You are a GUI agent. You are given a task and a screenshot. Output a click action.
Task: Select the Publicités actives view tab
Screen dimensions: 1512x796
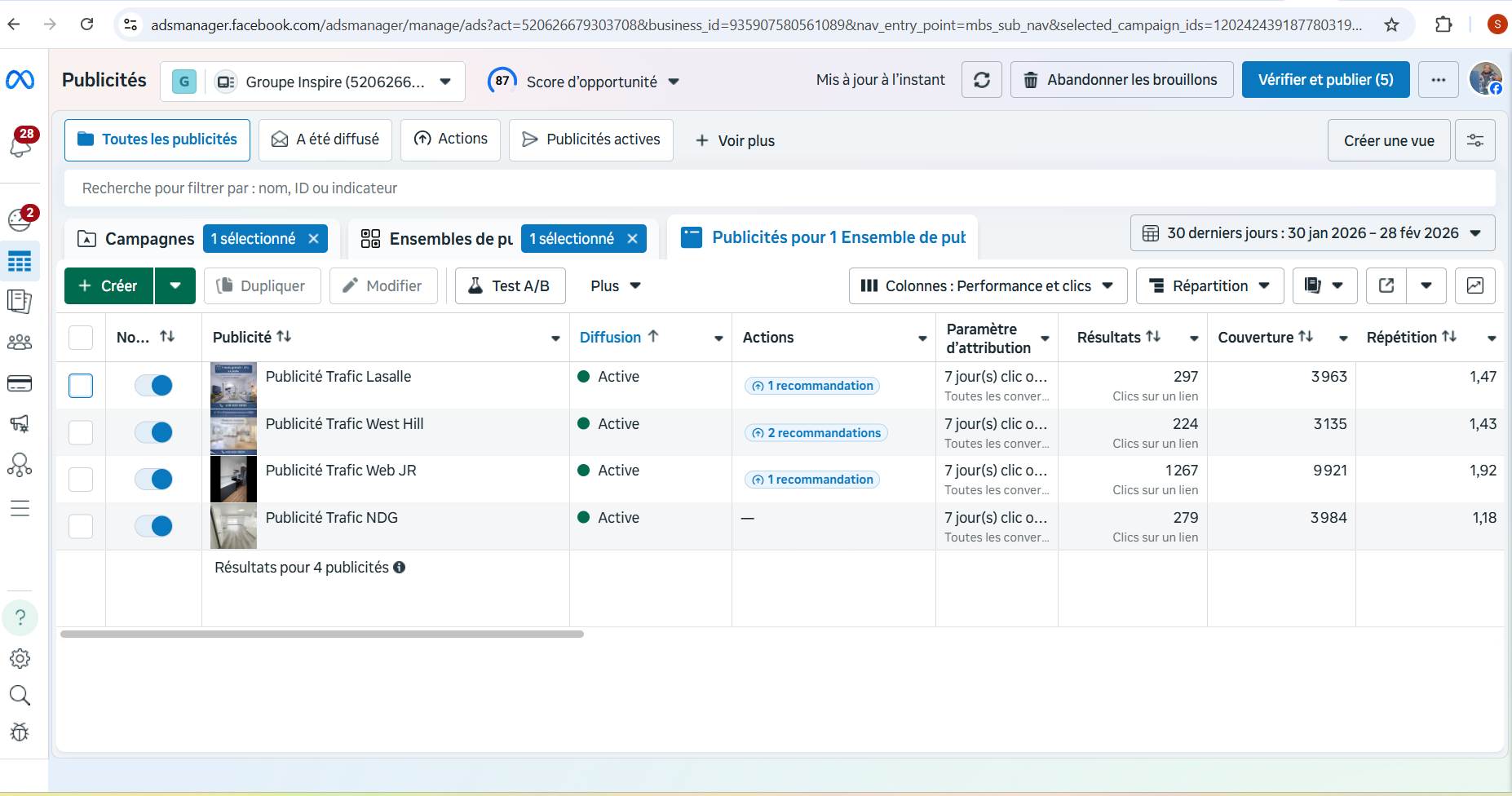pos(591,139)
